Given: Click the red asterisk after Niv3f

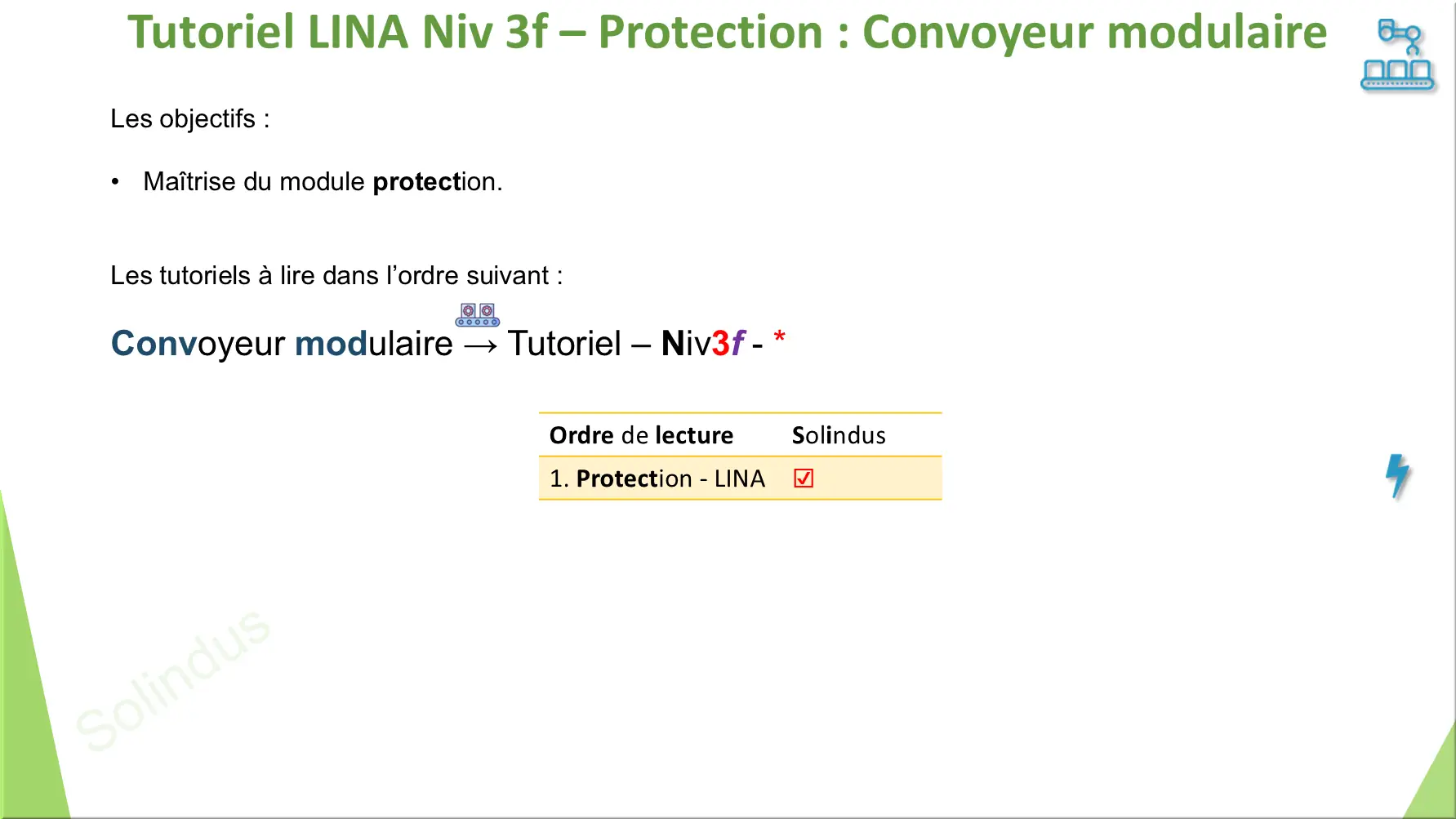Looking at the screenshot, I should pyautogui.click(x=780, y=337).
